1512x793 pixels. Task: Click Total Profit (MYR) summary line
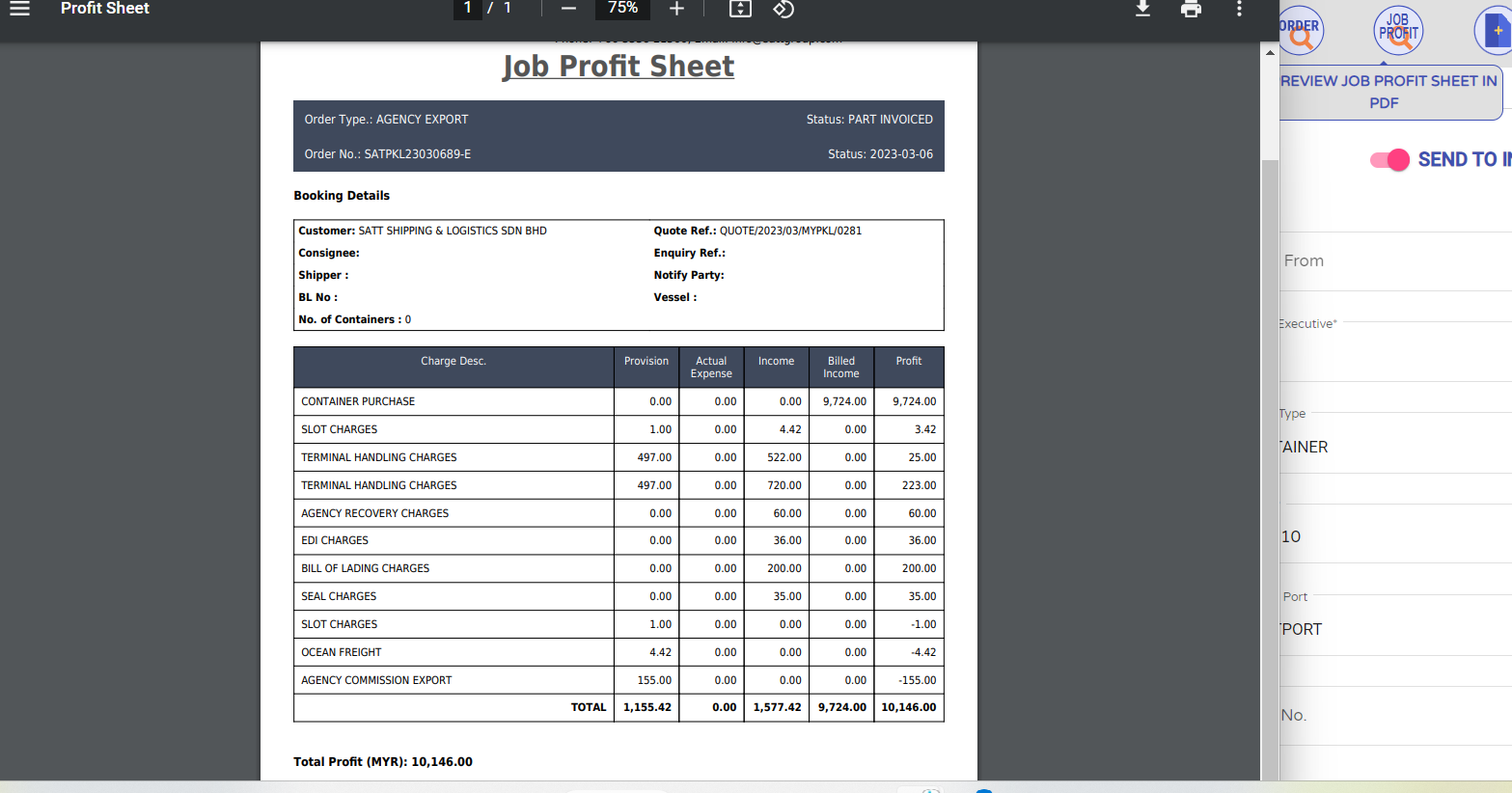click(383, 762)
